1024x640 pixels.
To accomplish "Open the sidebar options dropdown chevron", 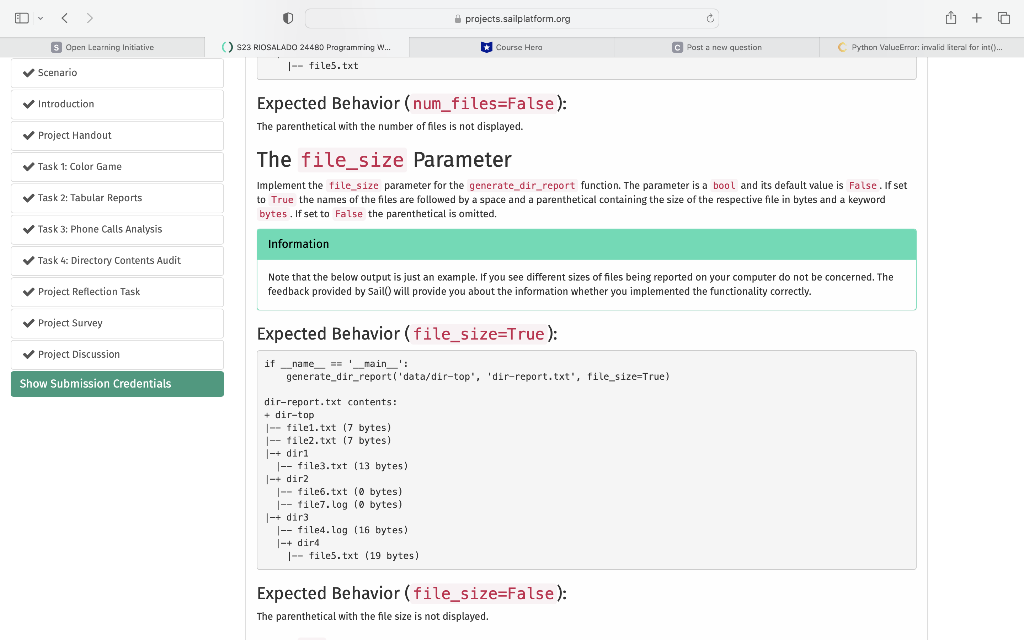I will [40, 18].
